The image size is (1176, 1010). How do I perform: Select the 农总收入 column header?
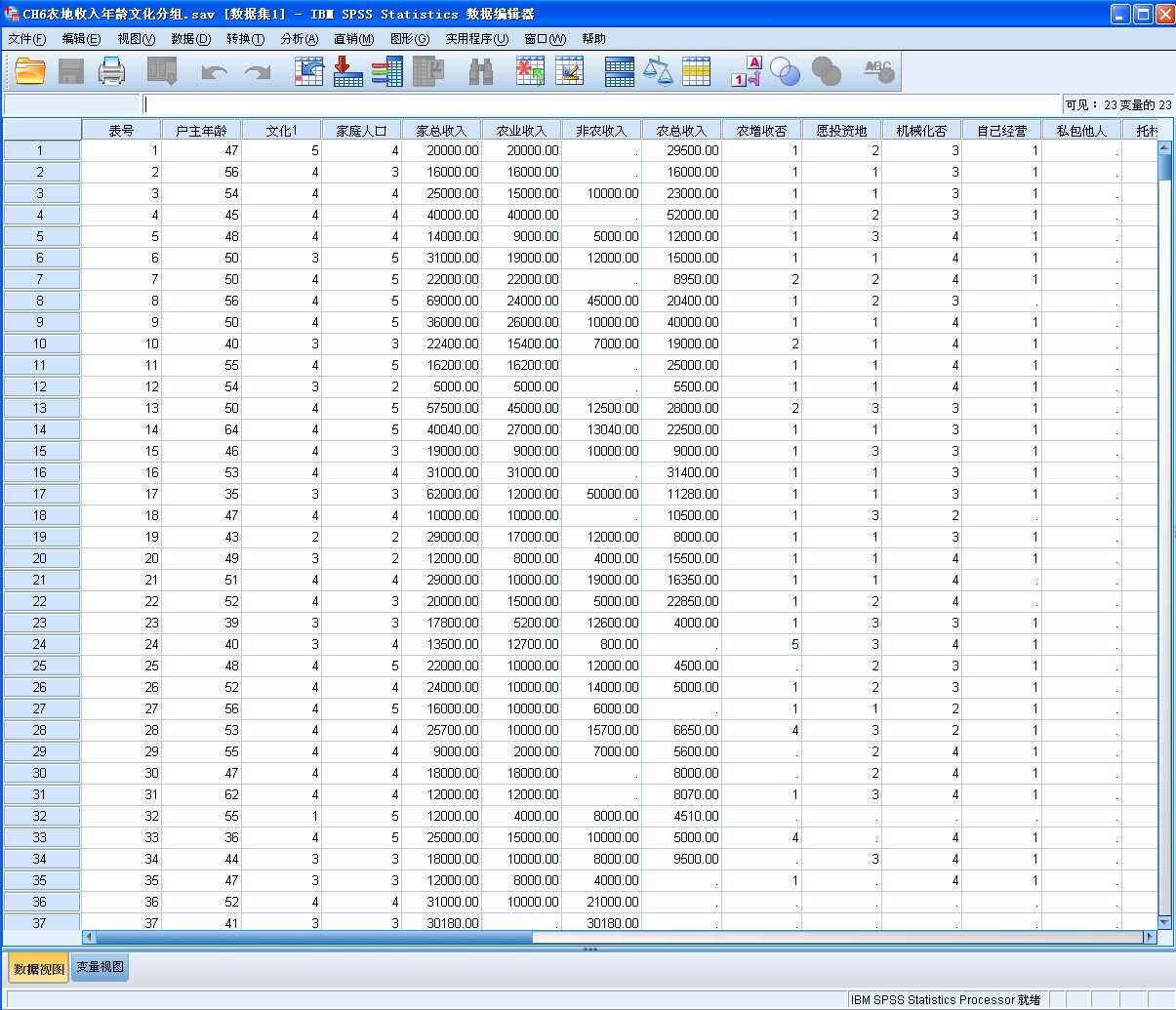(x=681, y=130)
